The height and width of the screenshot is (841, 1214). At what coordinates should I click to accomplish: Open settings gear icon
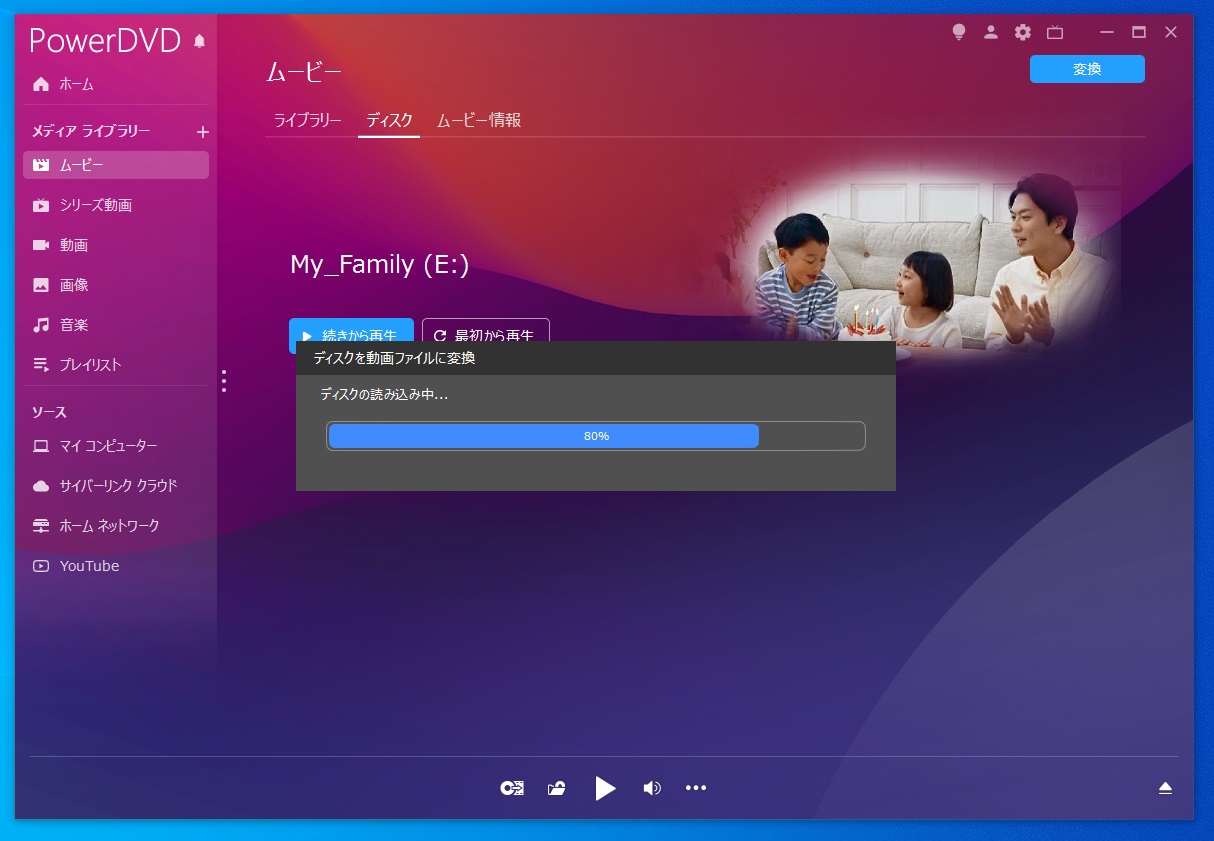(1022, 32)
